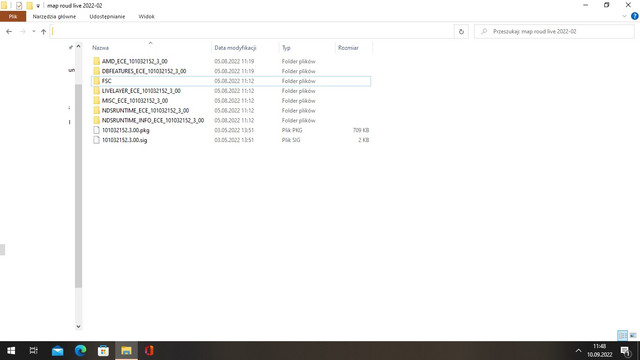The image size is (640, 360).
Task: Select the AMD_ECE_101032152_3_00 folder name
Action: tap(135, 61)
